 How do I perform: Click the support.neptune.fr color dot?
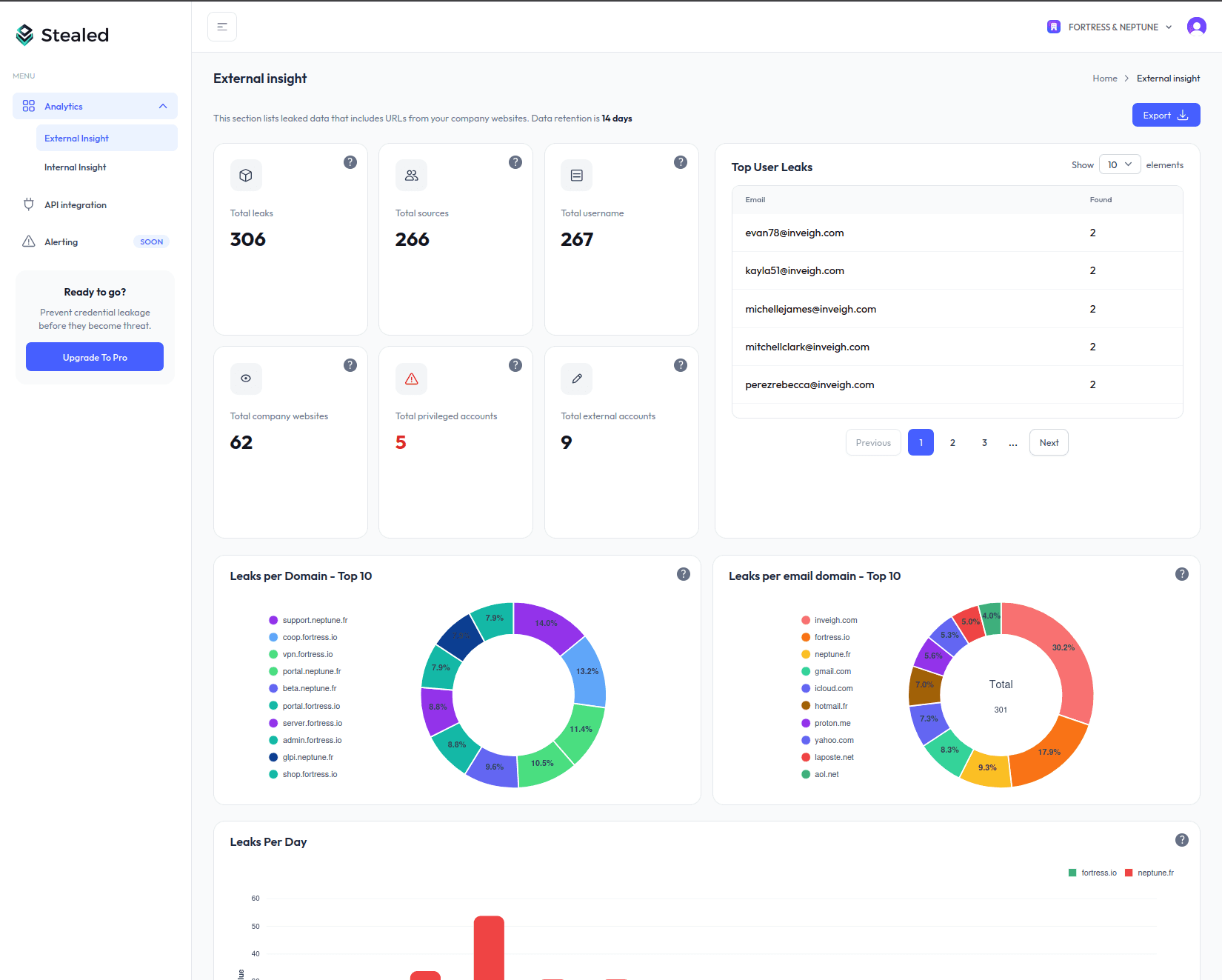pyautogui.click(x=273, y=620)
